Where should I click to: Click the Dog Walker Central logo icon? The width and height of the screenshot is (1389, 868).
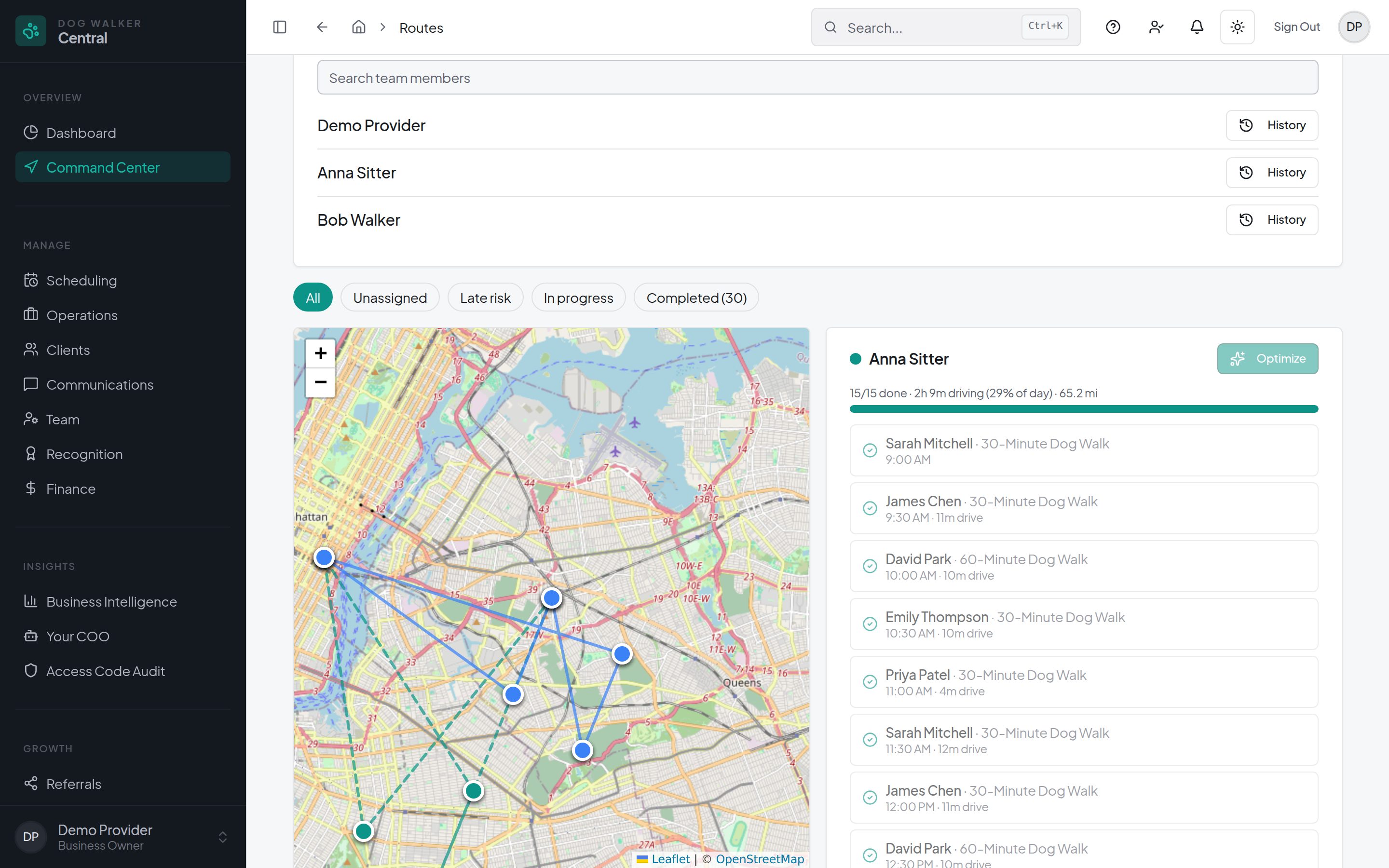(31, 30)
